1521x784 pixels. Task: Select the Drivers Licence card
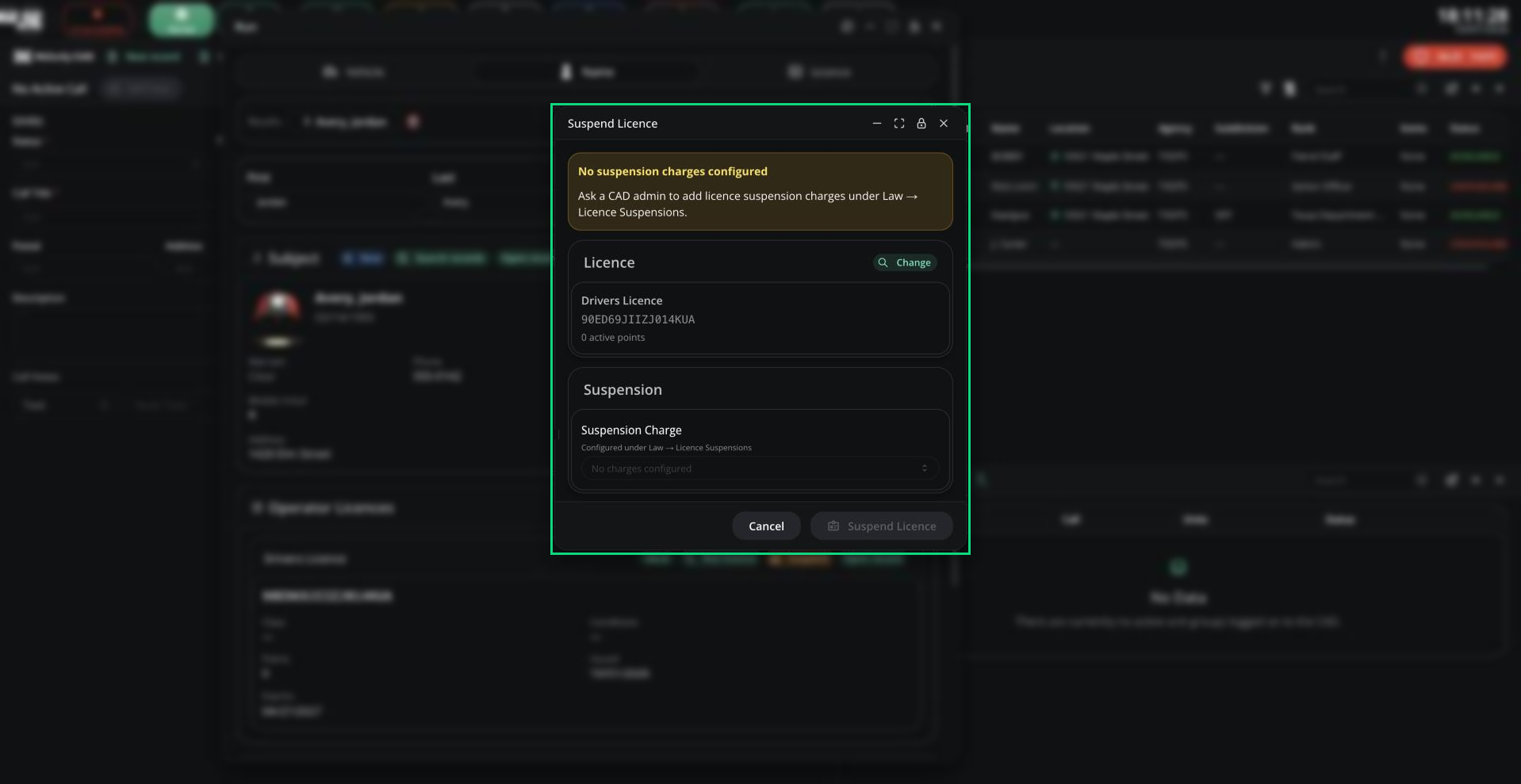click(760, 319)
